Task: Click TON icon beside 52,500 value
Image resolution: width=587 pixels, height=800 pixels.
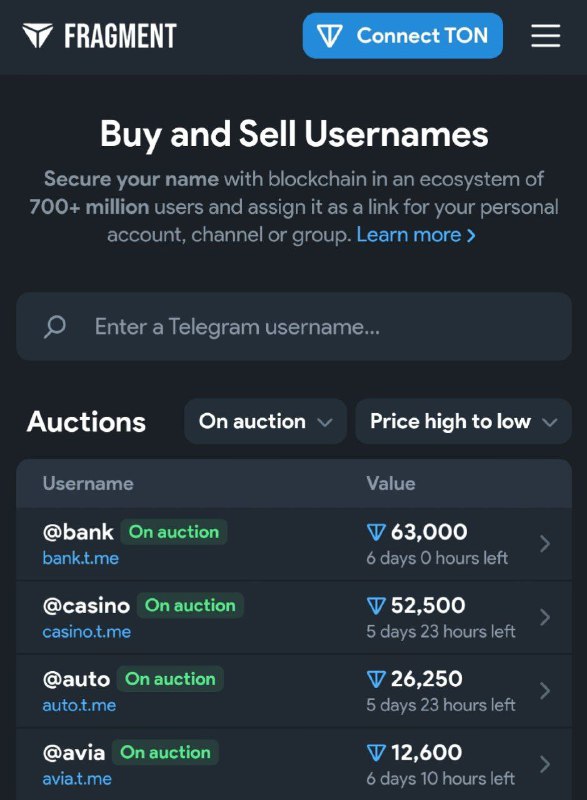Action: tap(376, 606)
